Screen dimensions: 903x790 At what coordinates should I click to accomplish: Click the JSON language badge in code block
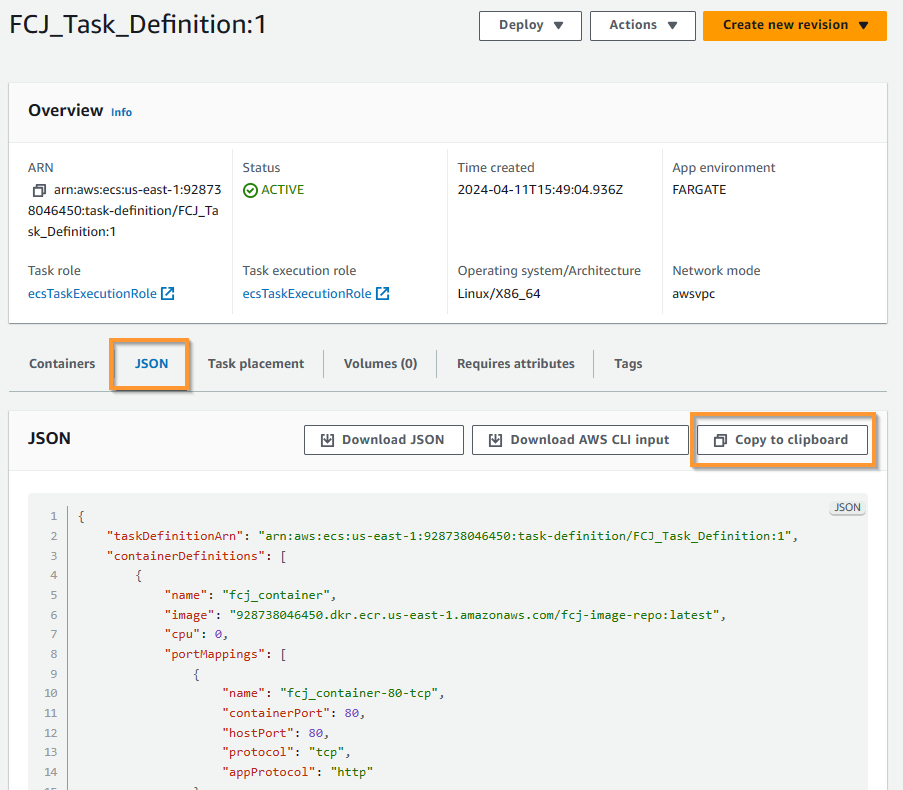(x=847, y=507)
